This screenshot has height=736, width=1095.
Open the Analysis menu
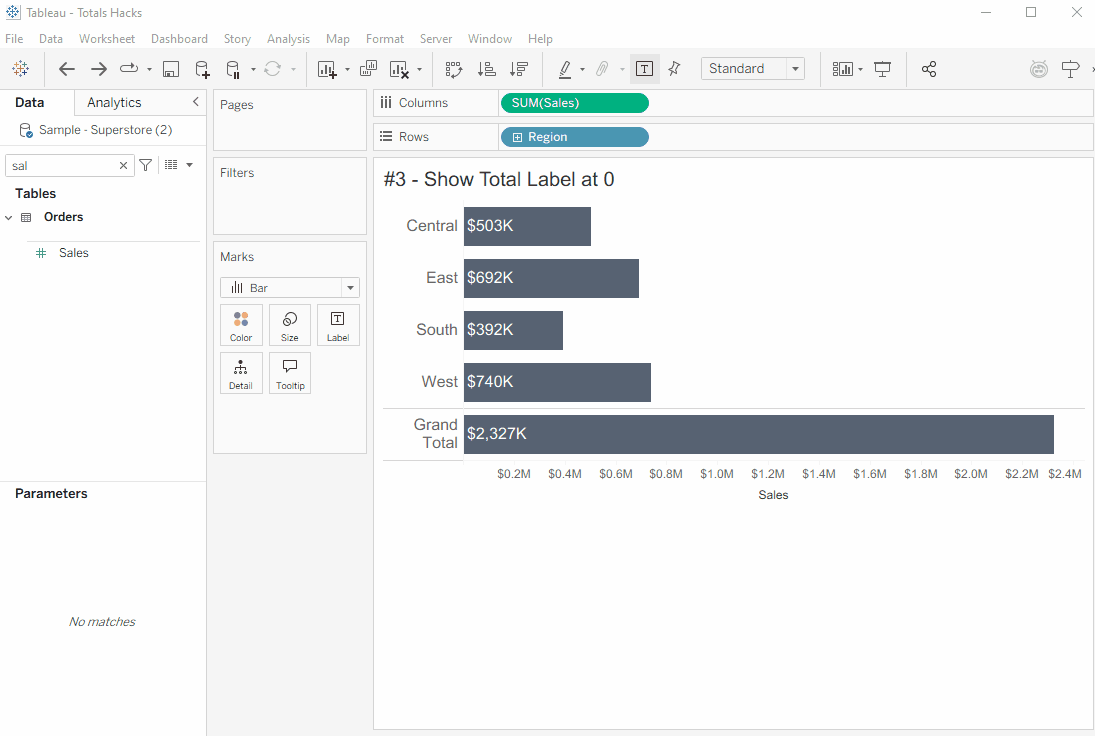[x=288, y=38]
